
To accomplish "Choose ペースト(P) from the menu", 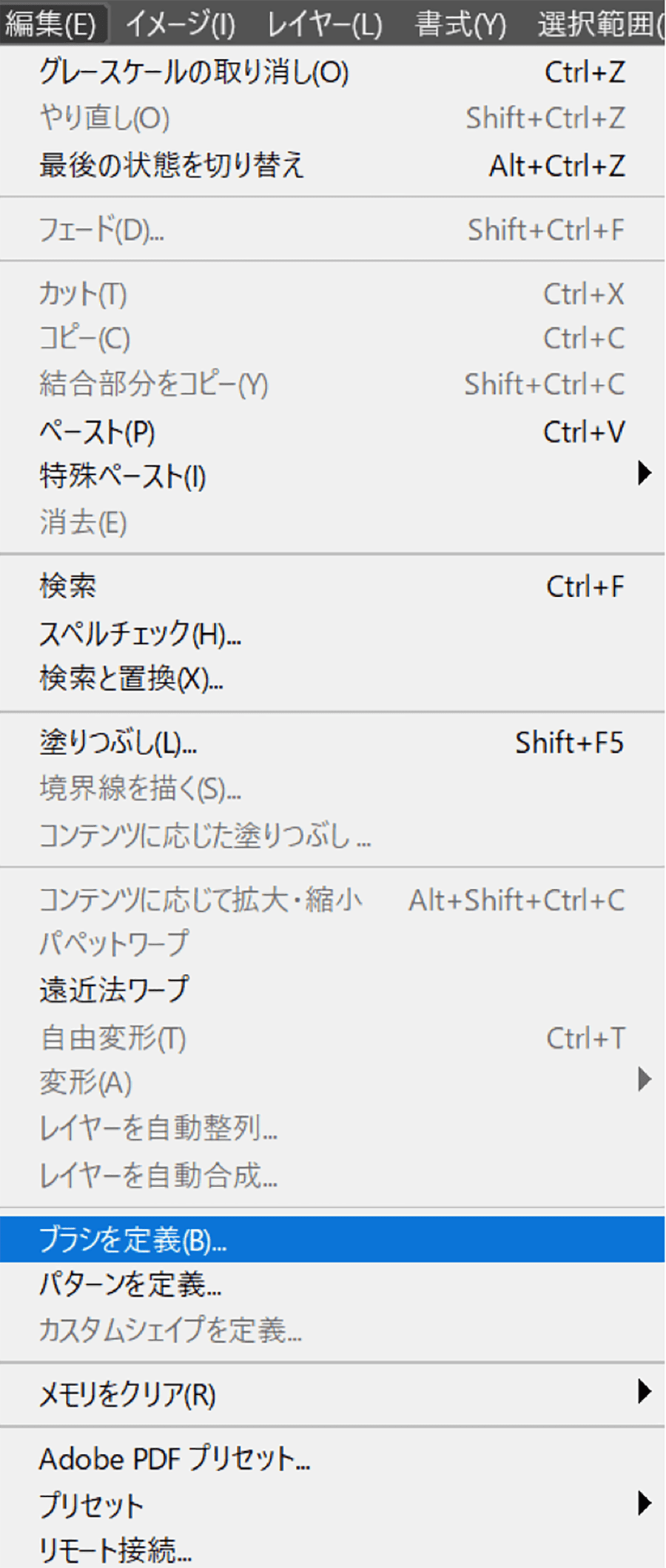I will 97,432.
